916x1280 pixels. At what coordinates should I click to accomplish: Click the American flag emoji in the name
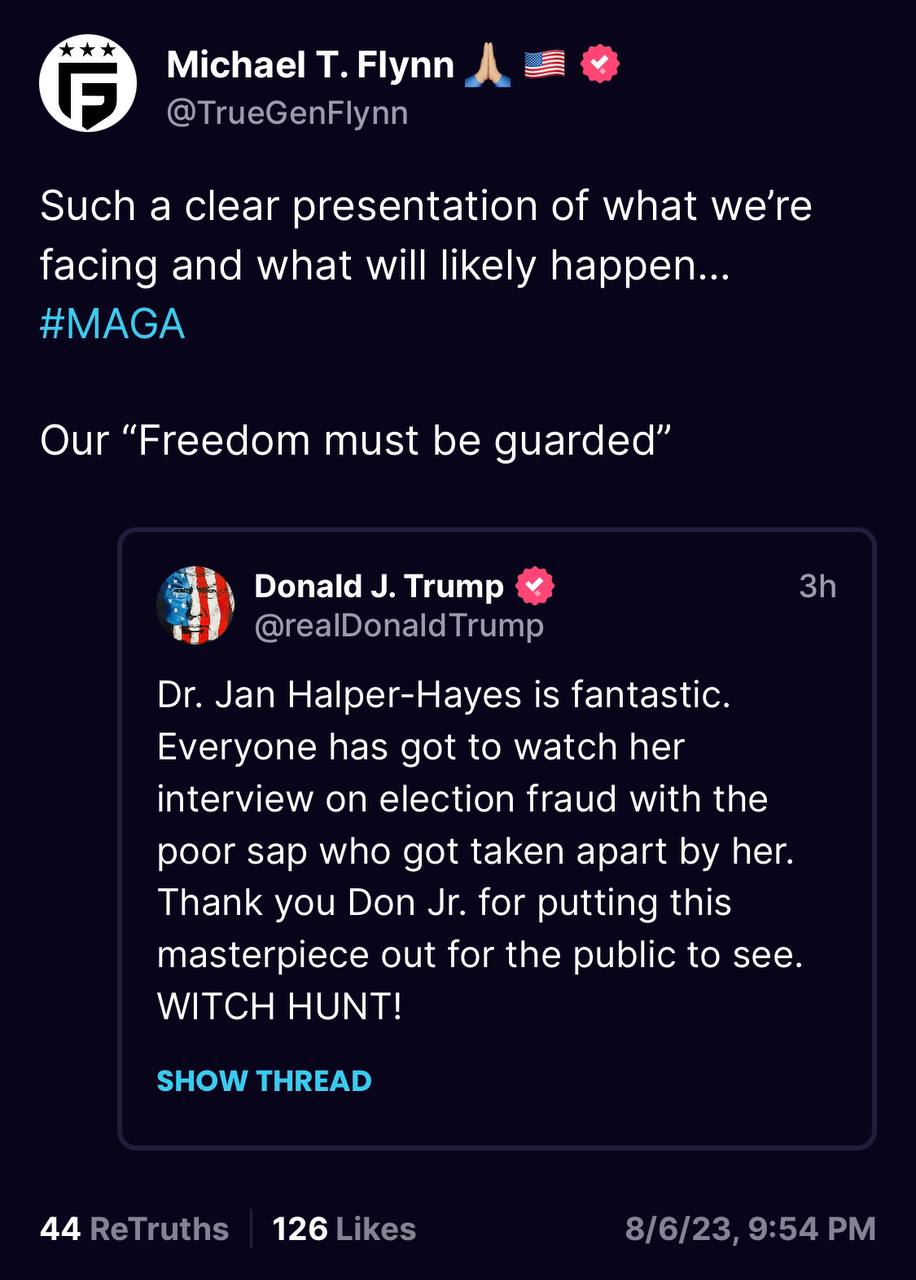coord(544,66)
